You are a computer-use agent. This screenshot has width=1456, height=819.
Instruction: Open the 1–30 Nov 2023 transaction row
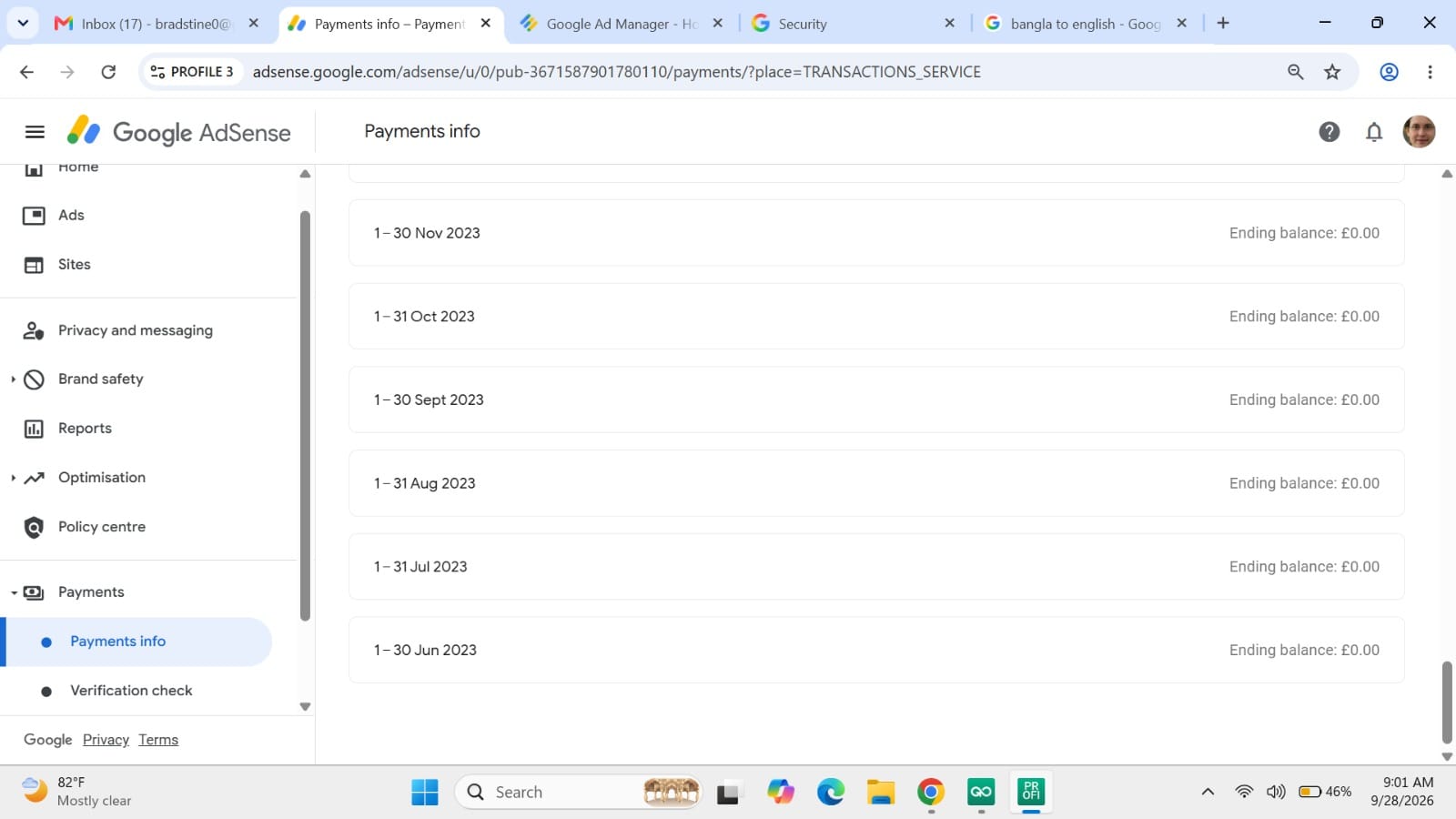click(876, 233)
